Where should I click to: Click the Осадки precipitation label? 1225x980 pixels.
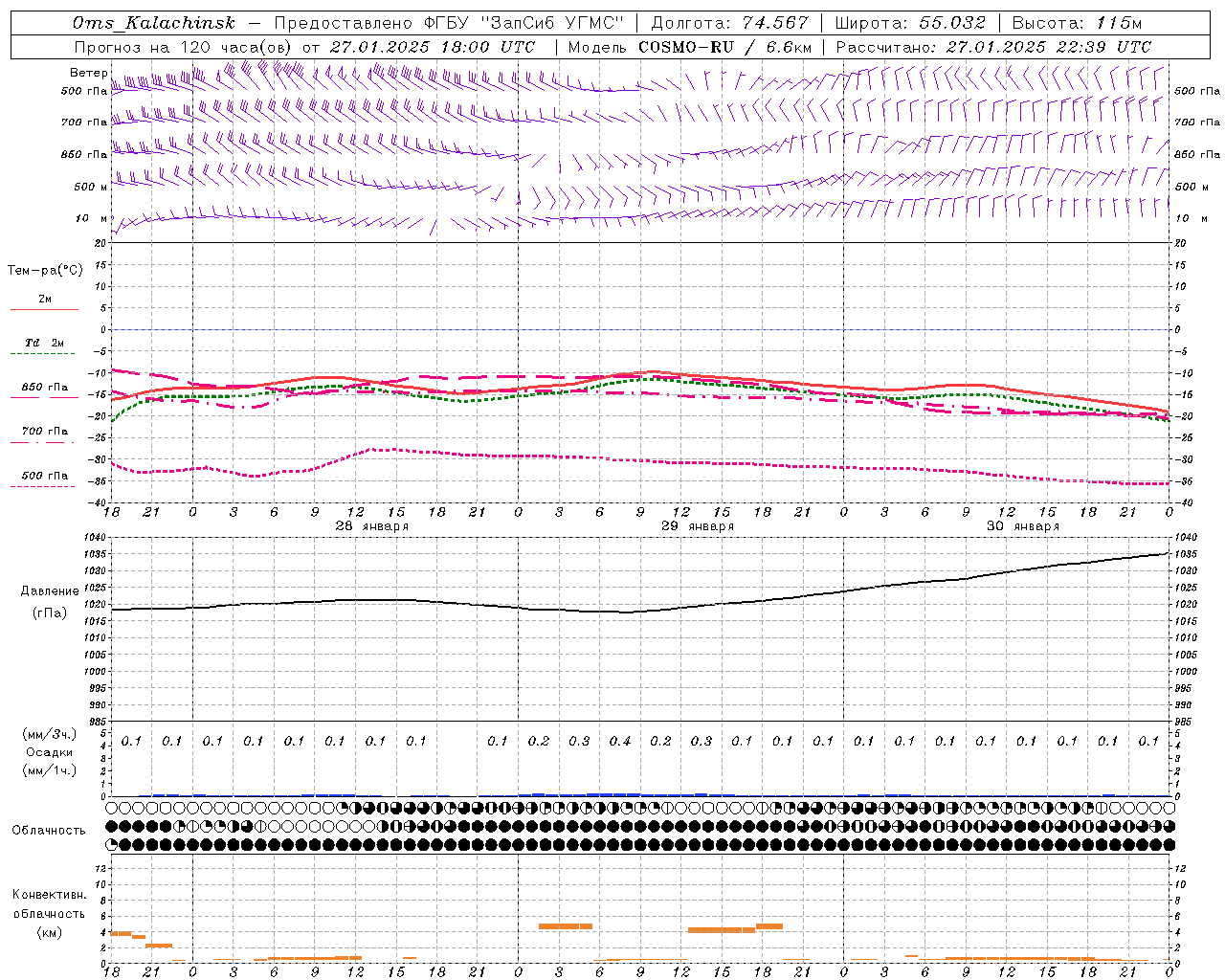(50, 752)
